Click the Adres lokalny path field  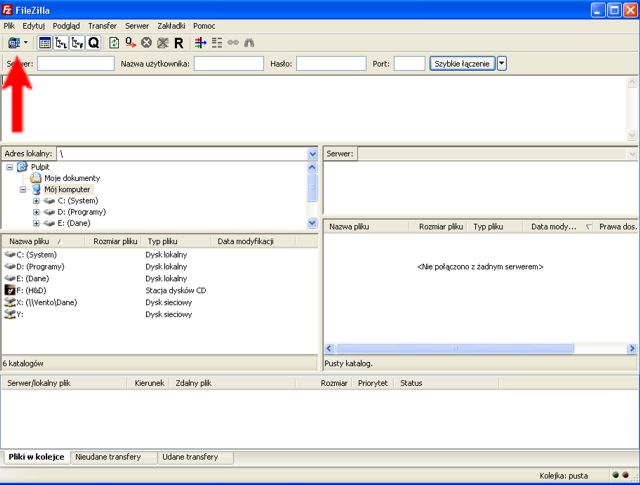182,154
